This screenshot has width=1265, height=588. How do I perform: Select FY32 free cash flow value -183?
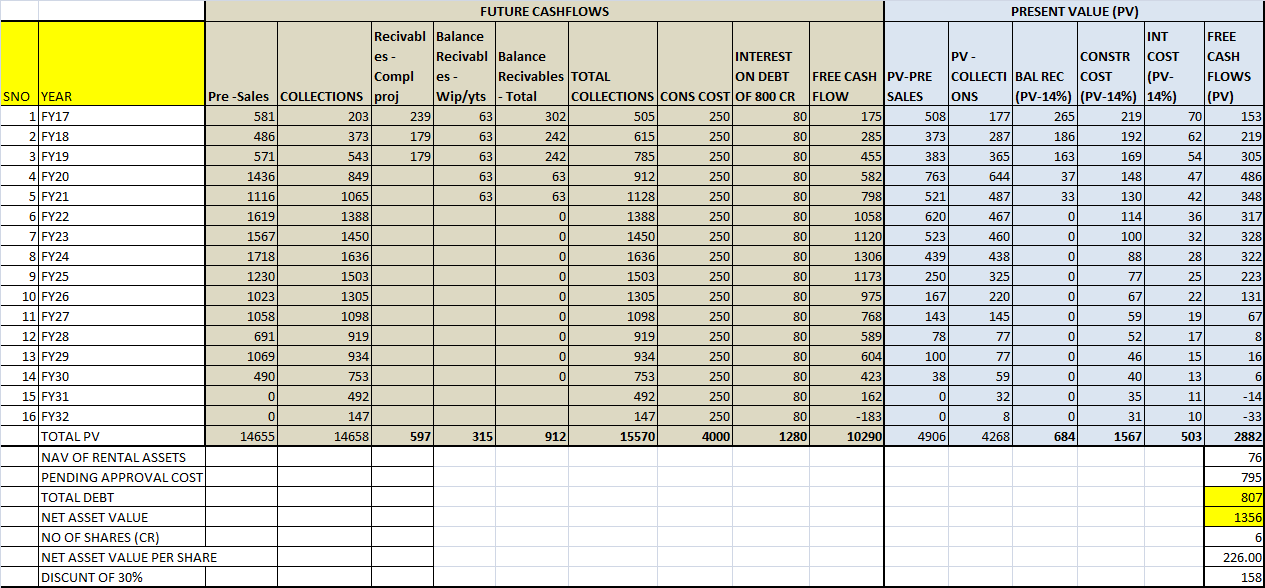(846, 416)
